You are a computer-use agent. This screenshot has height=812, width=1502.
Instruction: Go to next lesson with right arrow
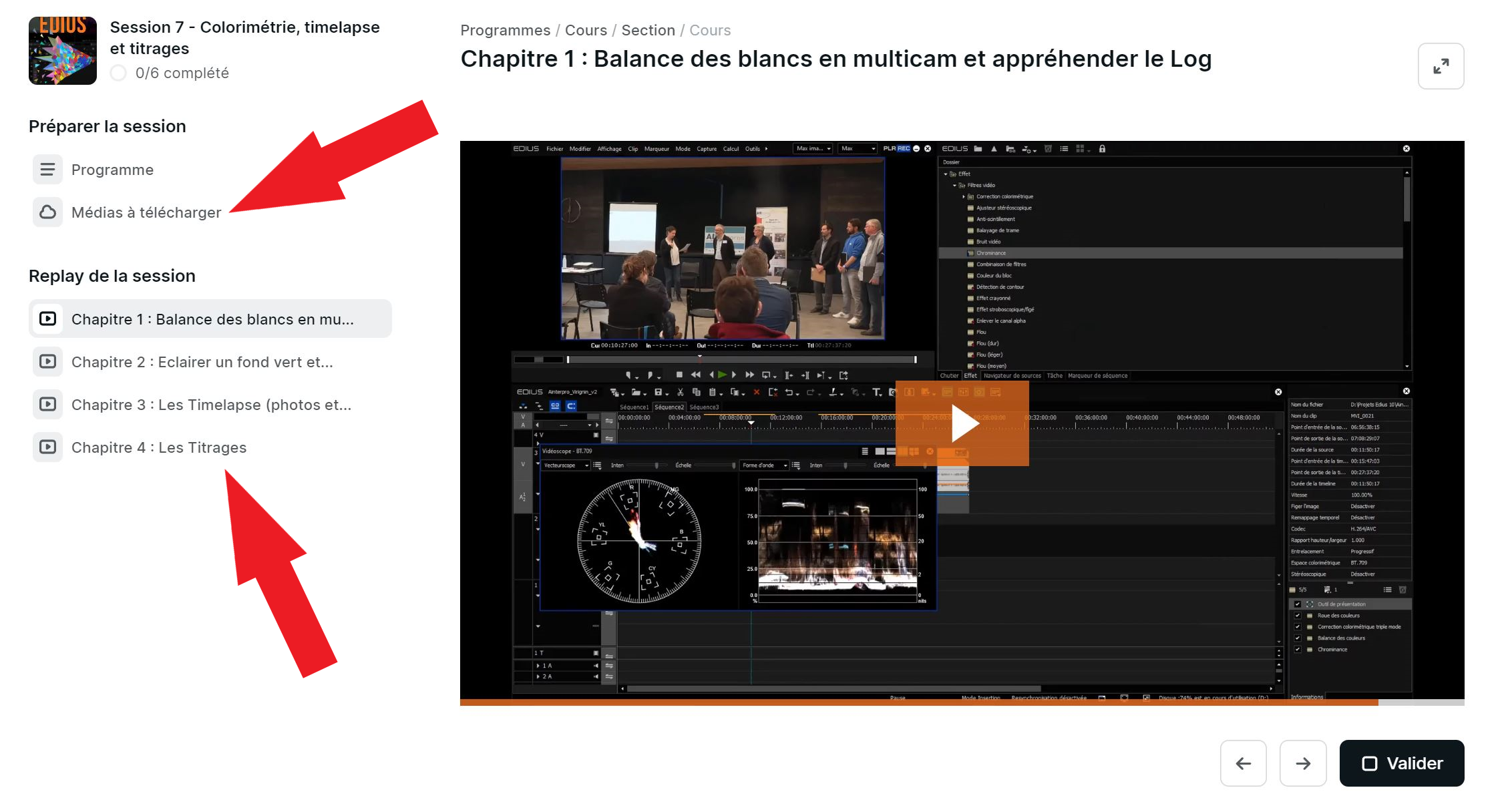click(x=1302, y=763)
